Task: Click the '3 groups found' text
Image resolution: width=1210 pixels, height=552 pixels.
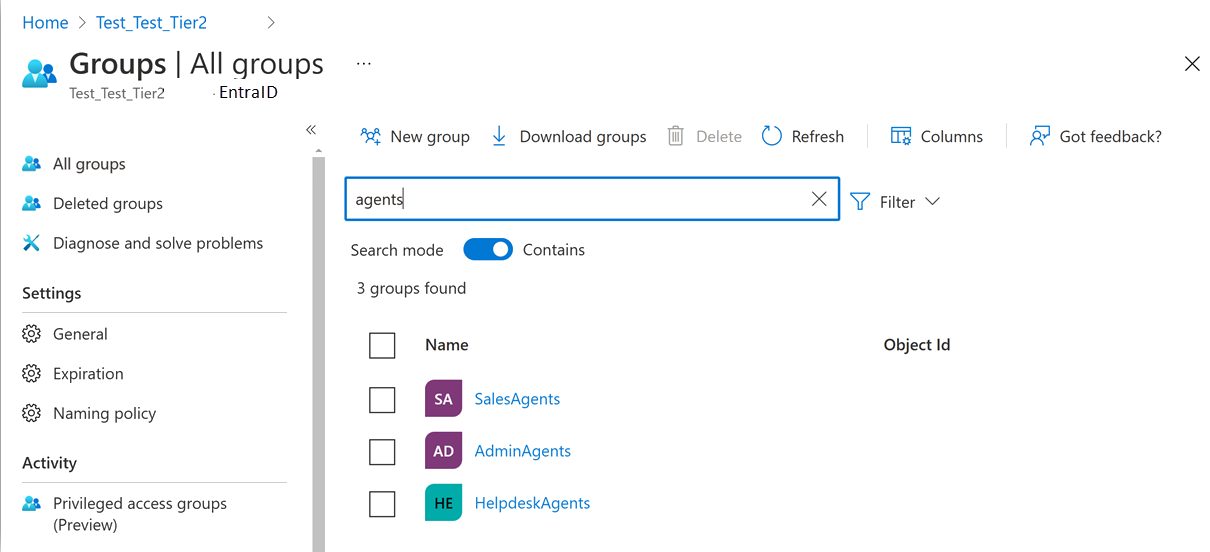Action: pos(411,288)
